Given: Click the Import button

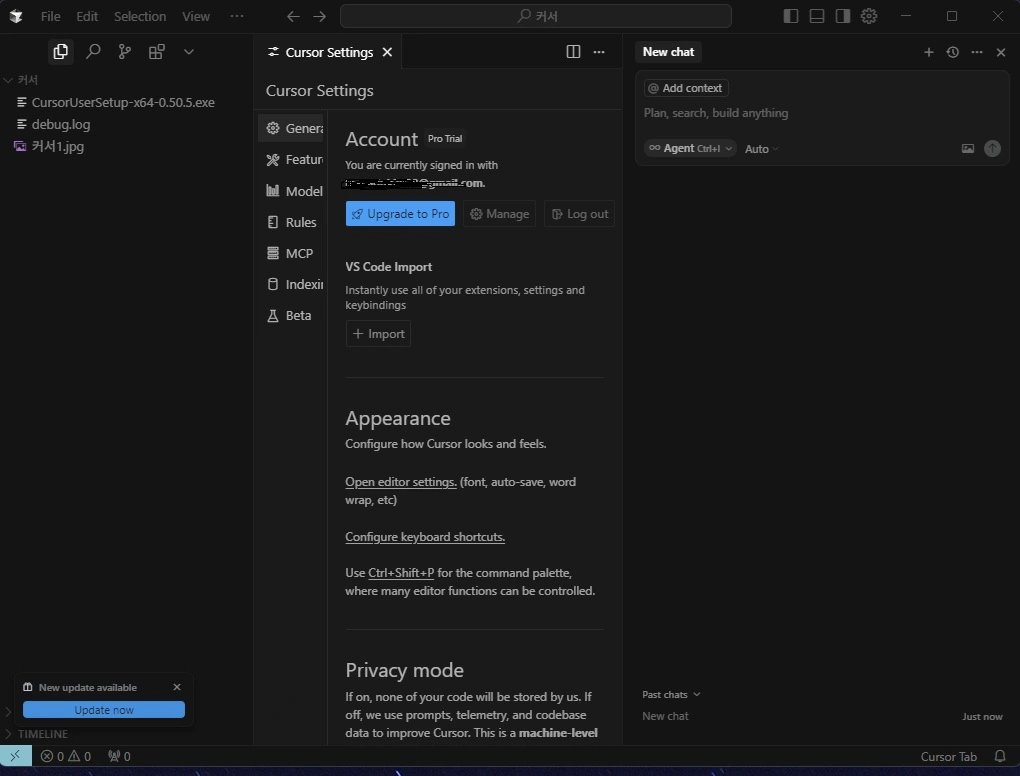Looking at the screenshot, I should coord(378,334).
